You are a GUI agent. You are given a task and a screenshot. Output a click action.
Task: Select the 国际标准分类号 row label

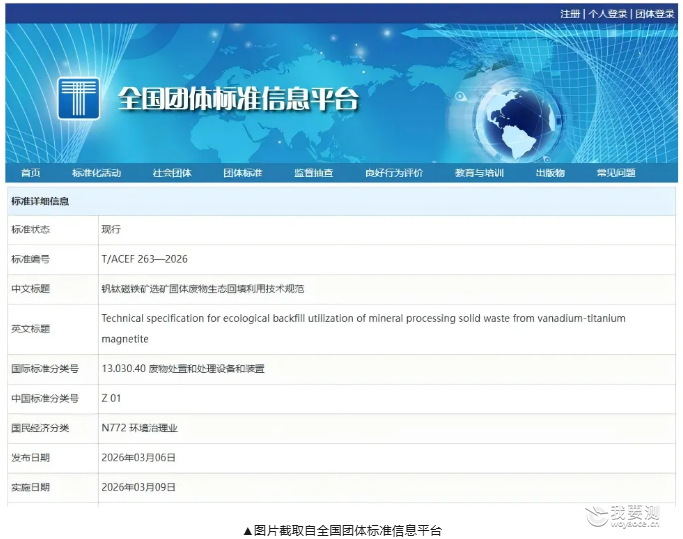tap(45, 369)
